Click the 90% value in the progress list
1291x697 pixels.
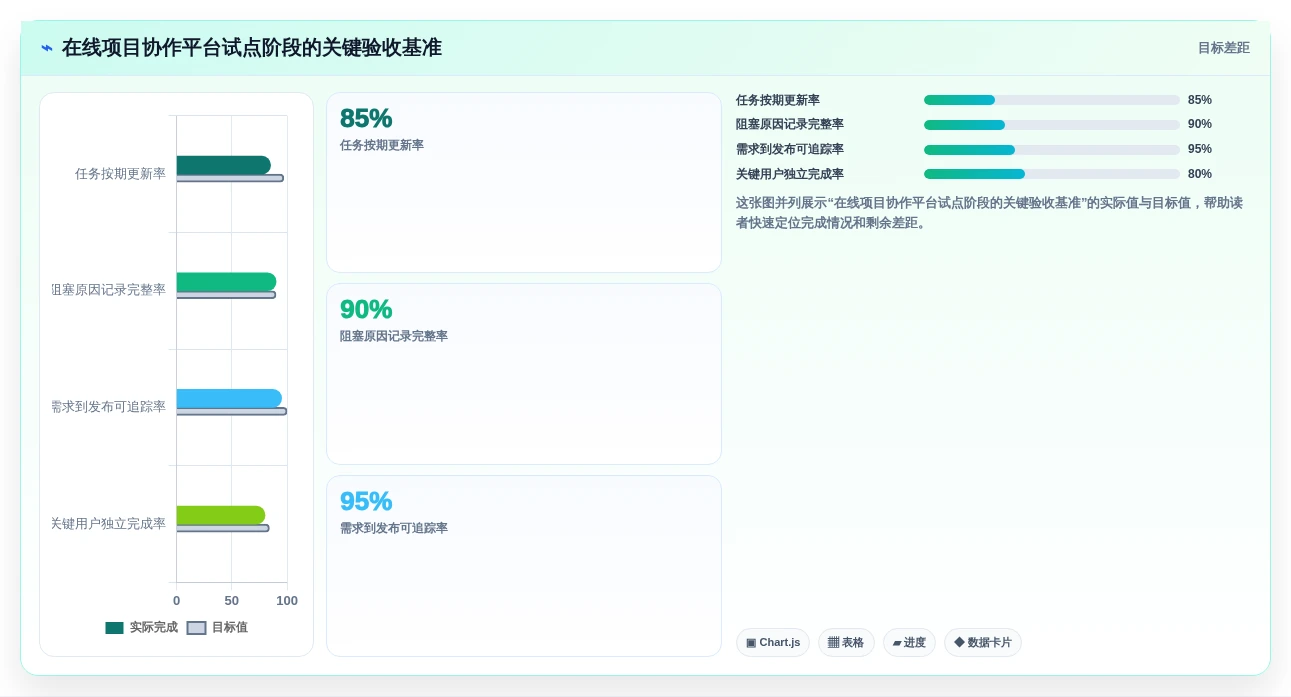click(x=1200, y=124)
